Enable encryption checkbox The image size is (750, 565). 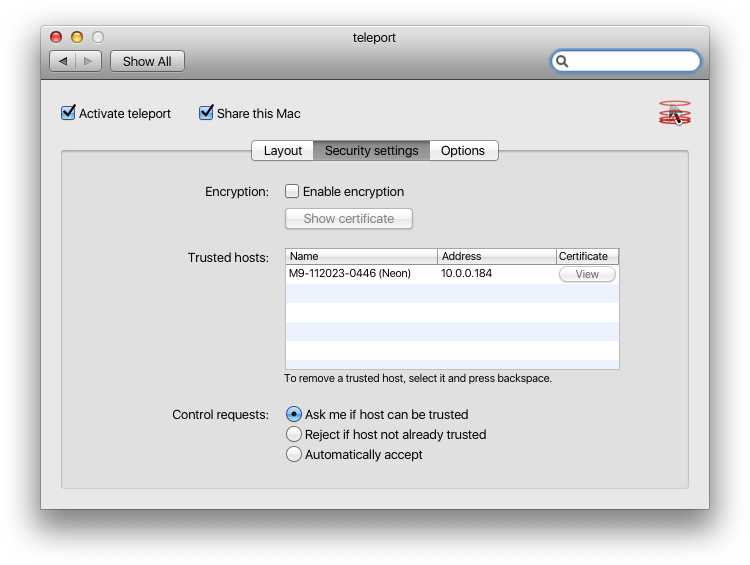click(293, 191)
